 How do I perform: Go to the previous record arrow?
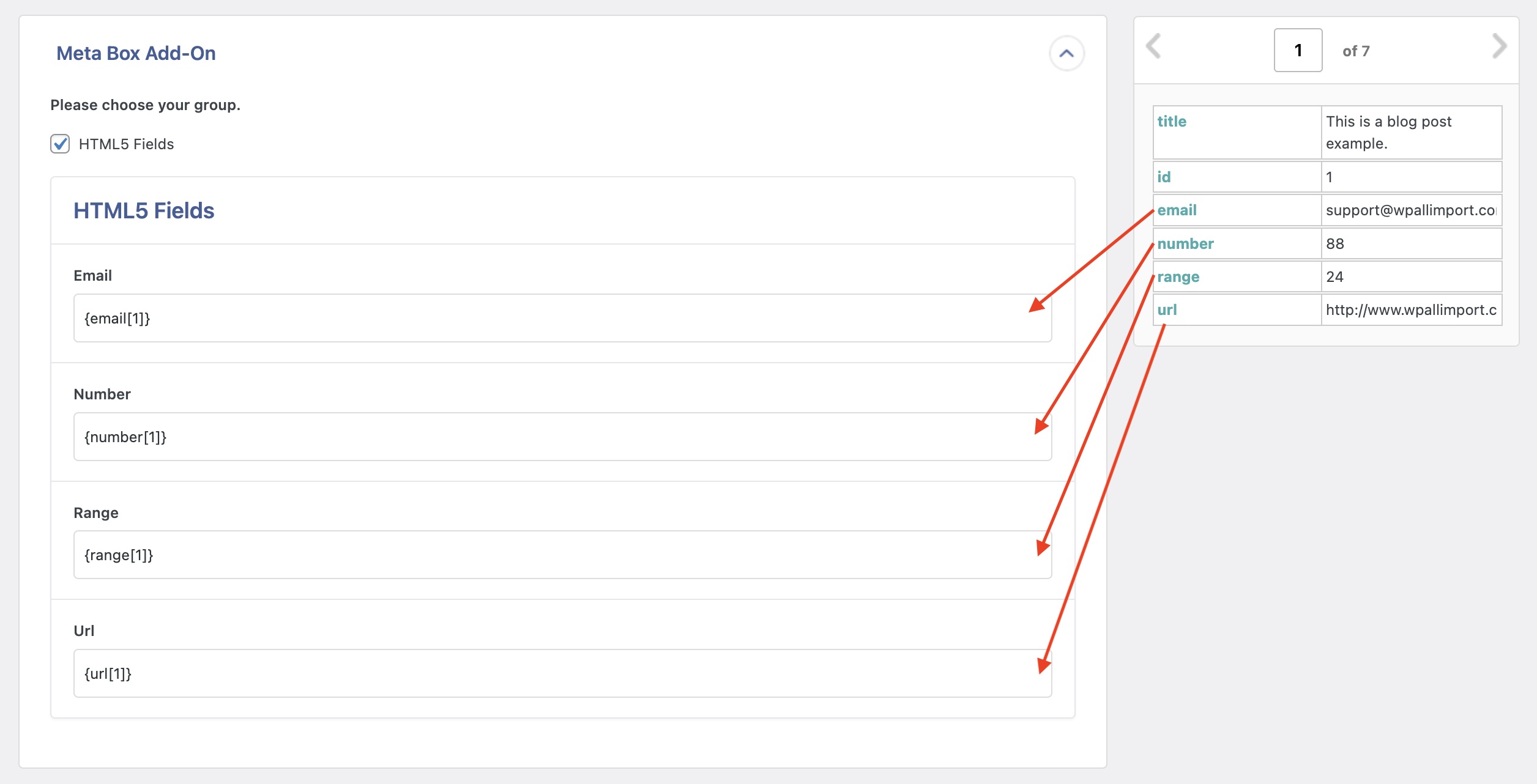1153,46
